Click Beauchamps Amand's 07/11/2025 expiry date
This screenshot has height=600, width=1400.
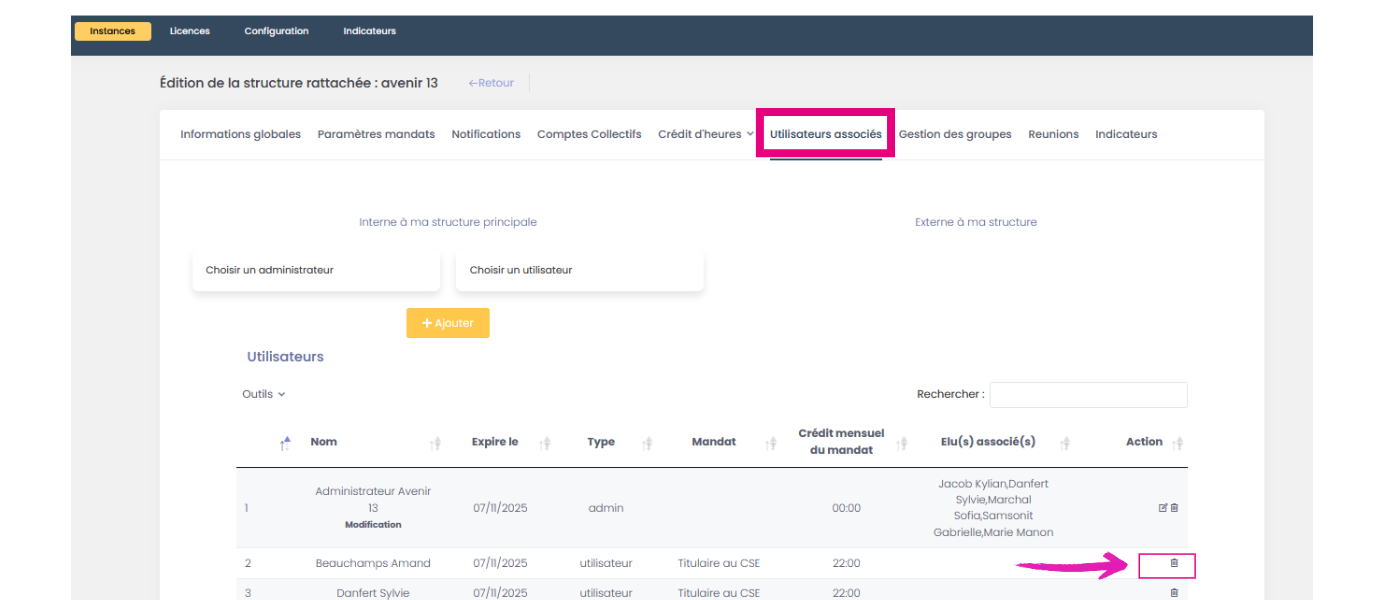point(500,563)
